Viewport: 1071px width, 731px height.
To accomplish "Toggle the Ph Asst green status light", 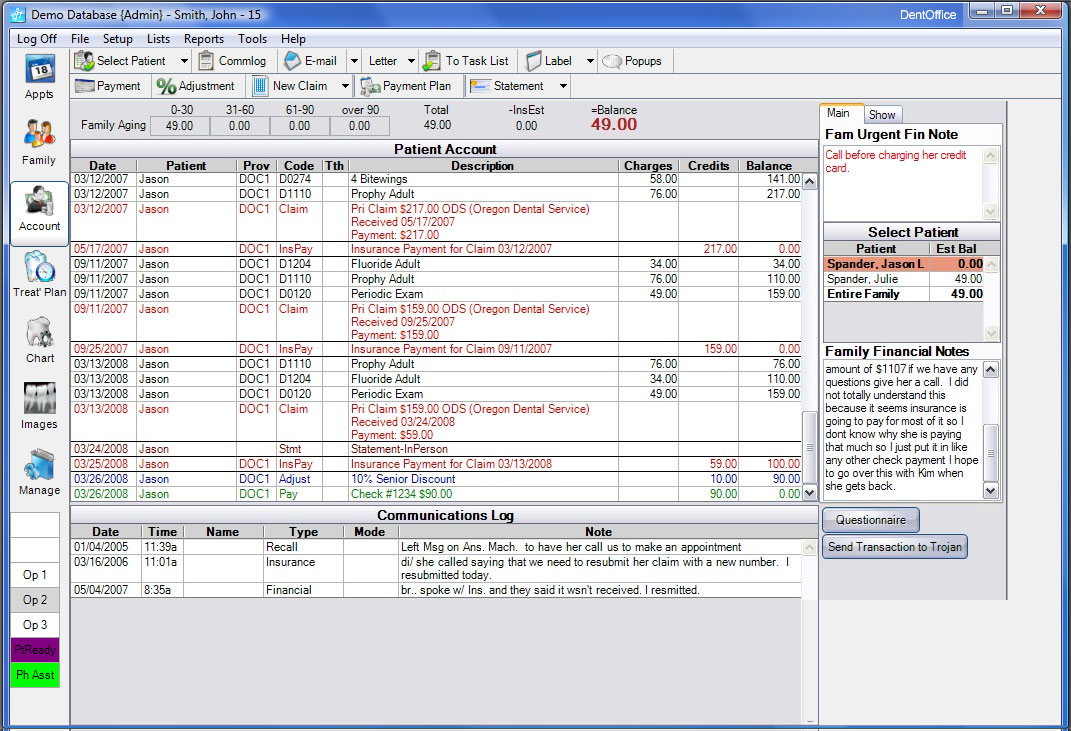I will [35, 675].
